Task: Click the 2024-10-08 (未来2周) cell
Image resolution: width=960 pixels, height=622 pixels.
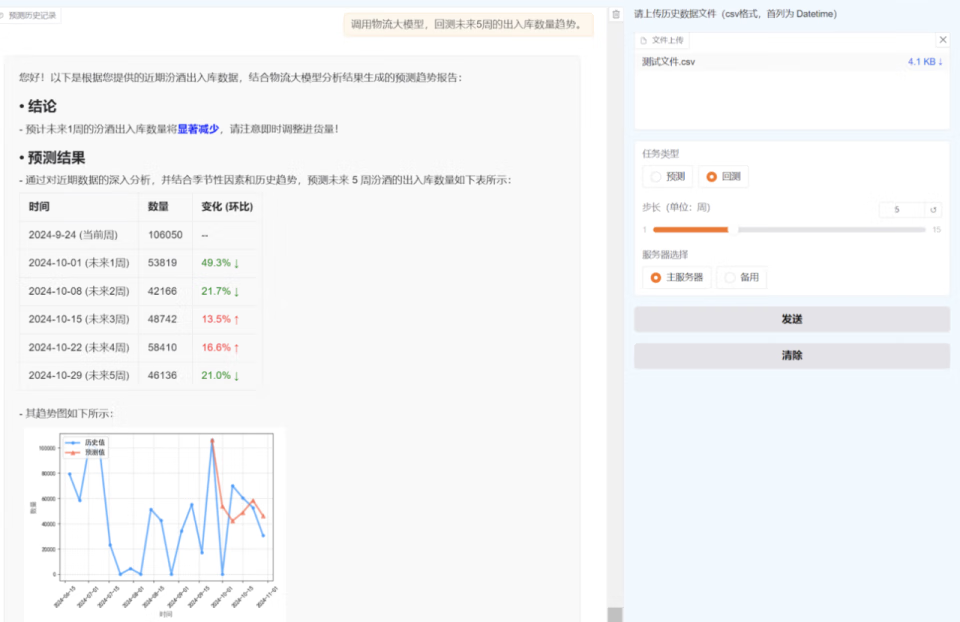Action: (79, 291)
